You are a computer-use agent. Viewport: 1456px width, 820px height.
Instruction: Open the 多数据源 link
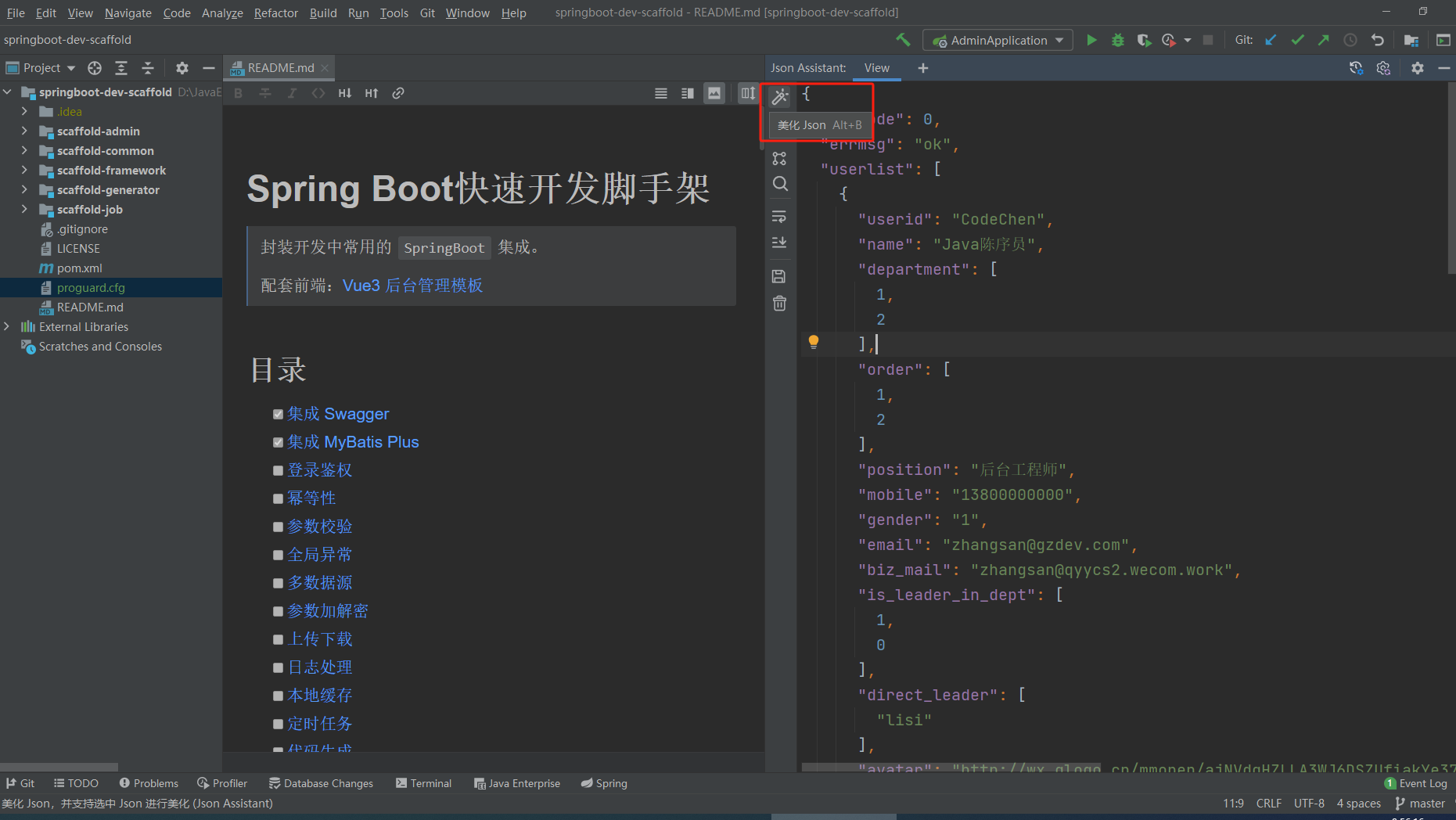coord(320,583)
